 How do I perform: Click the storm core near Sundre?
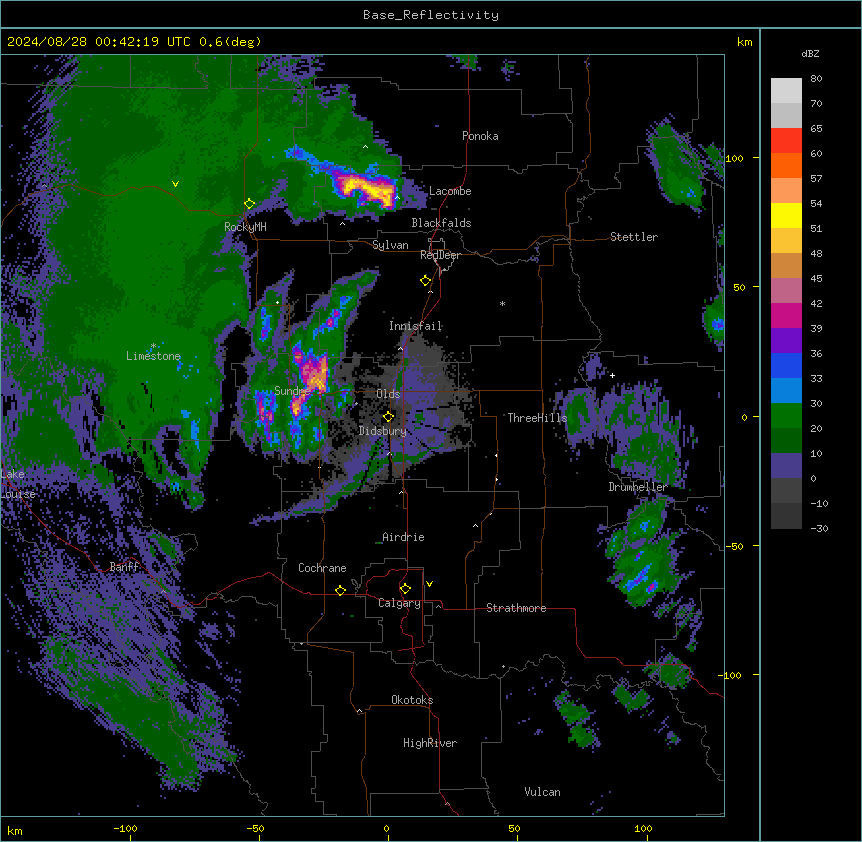tap(314, 372)
